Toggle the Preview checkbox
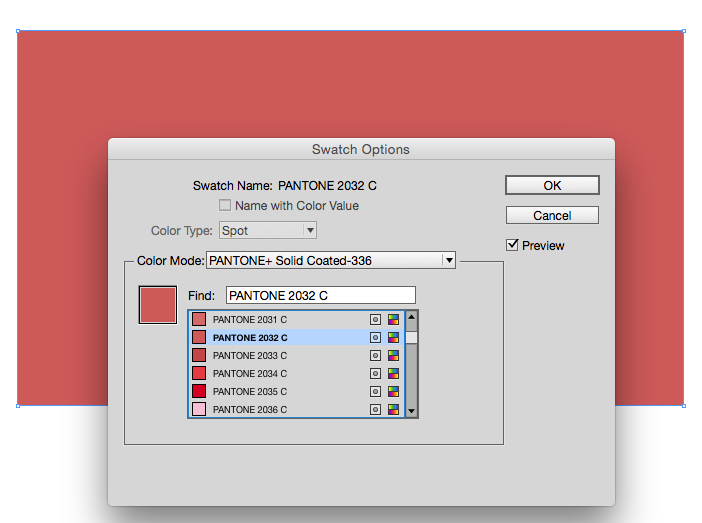The image size is (702, 523). (x=512, y=245)
